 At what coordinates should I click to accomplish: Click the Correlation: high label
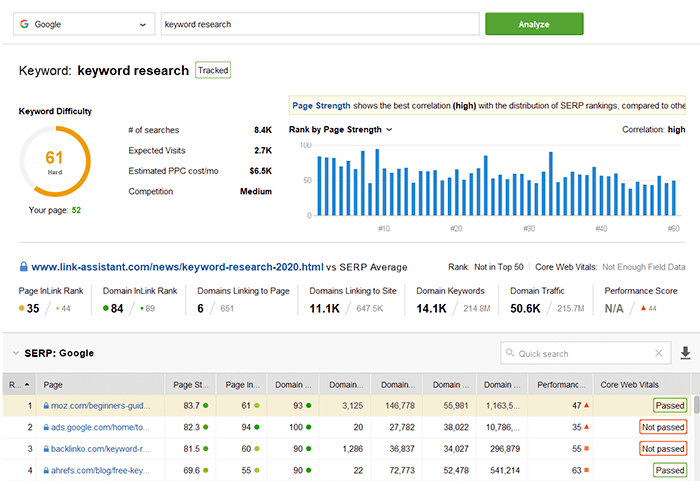pos(654,130)
